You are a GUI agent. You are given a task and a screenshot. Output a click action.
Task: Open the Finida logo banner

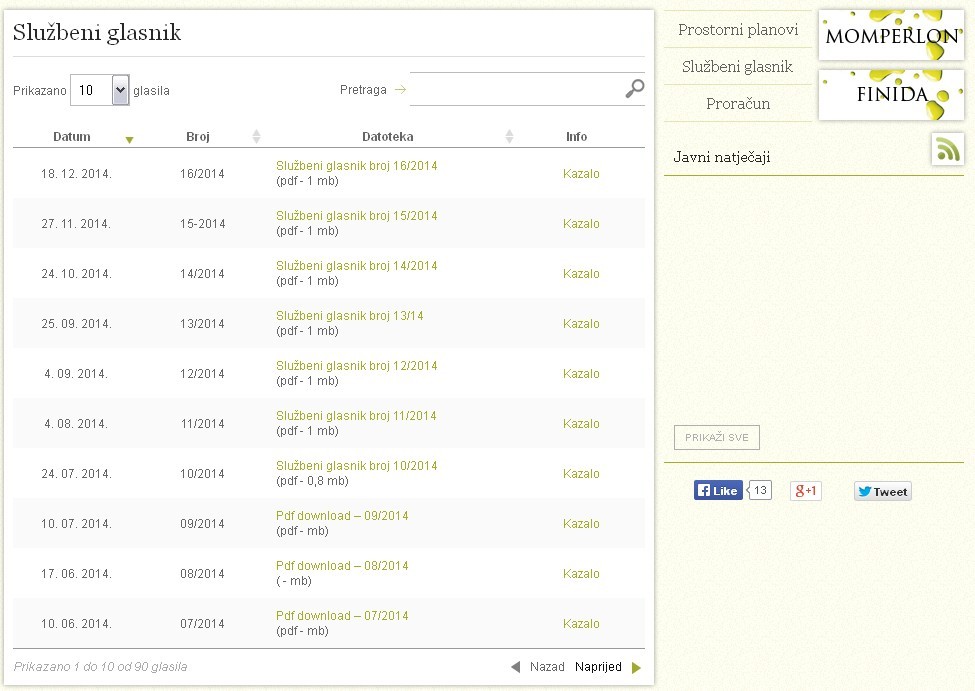[891, 95]
